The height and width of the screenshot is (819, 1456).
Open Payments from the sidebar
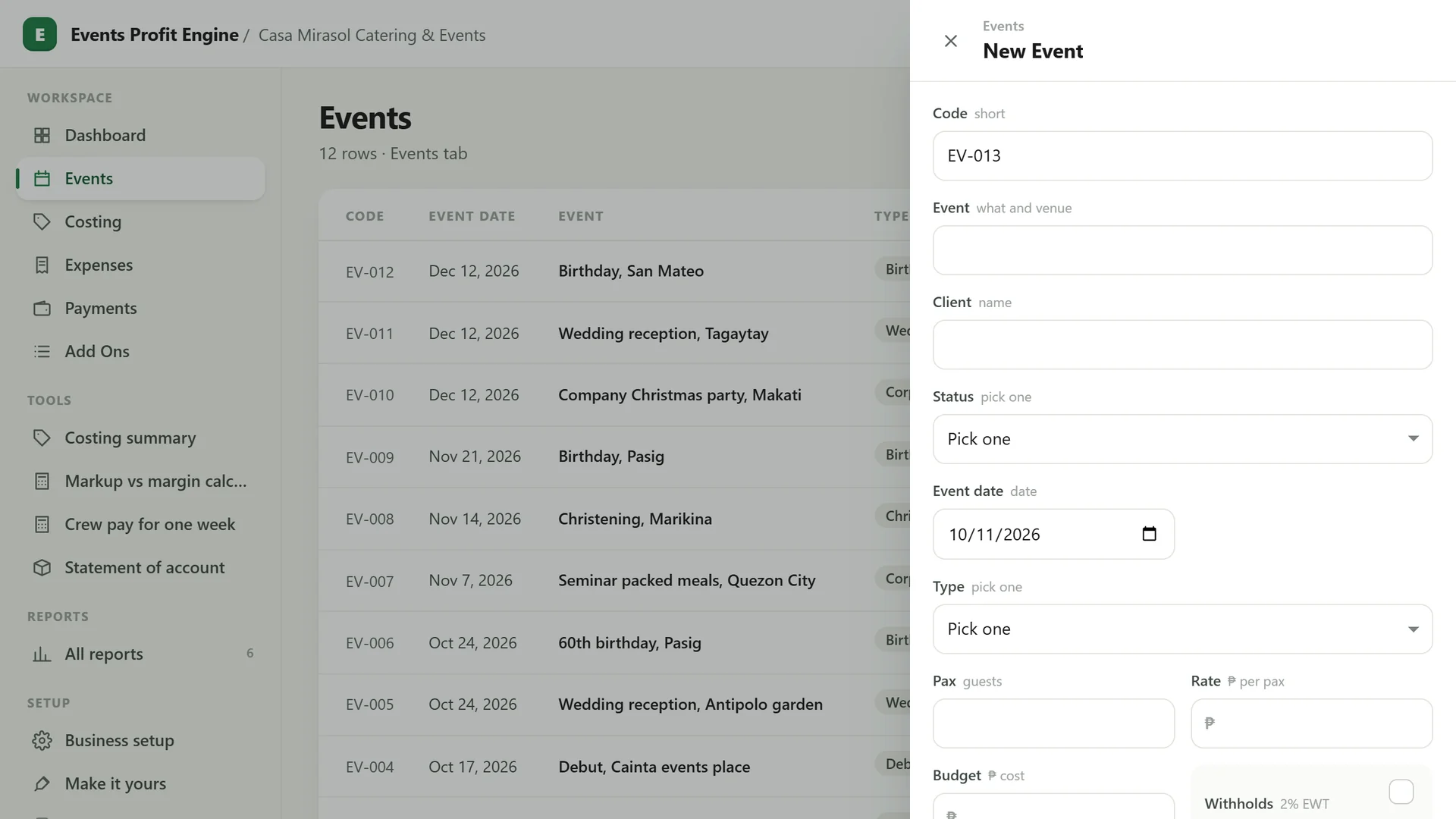pyautogui.click(x=140, y=308)
